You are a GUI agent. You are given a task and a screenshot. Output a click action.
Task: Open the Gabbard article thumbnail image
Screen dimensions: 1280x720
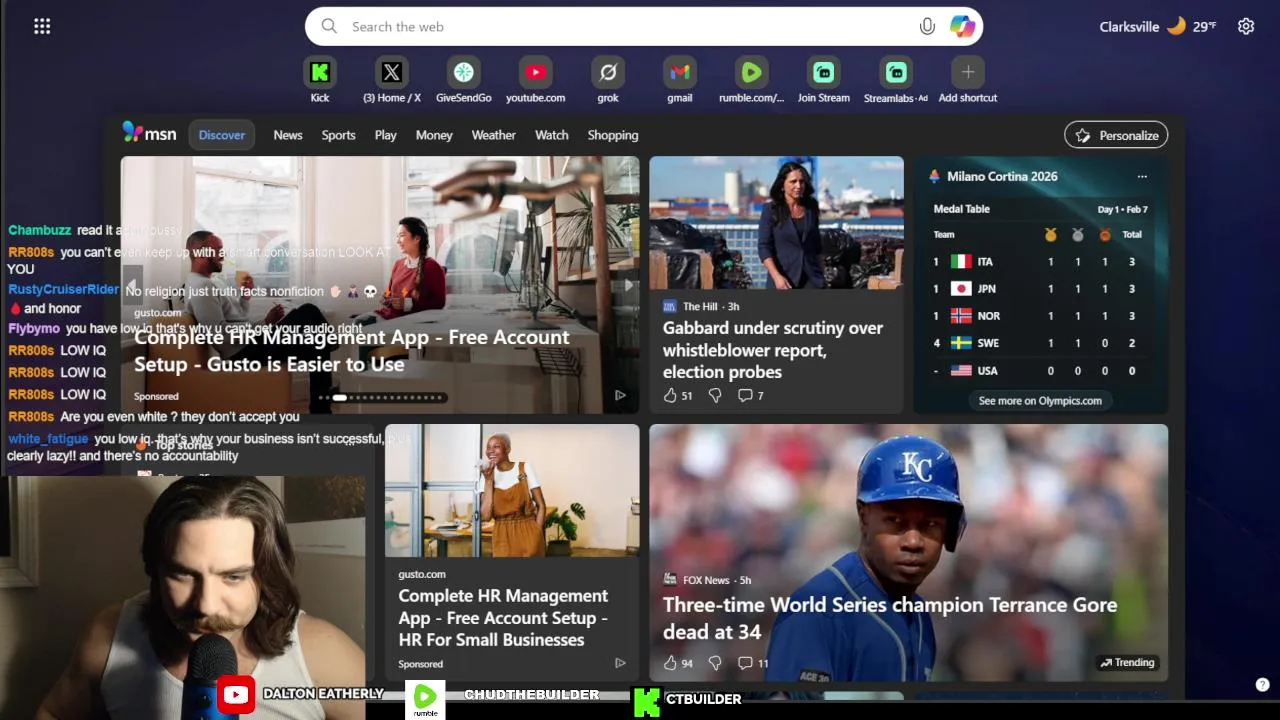point(776,223)
